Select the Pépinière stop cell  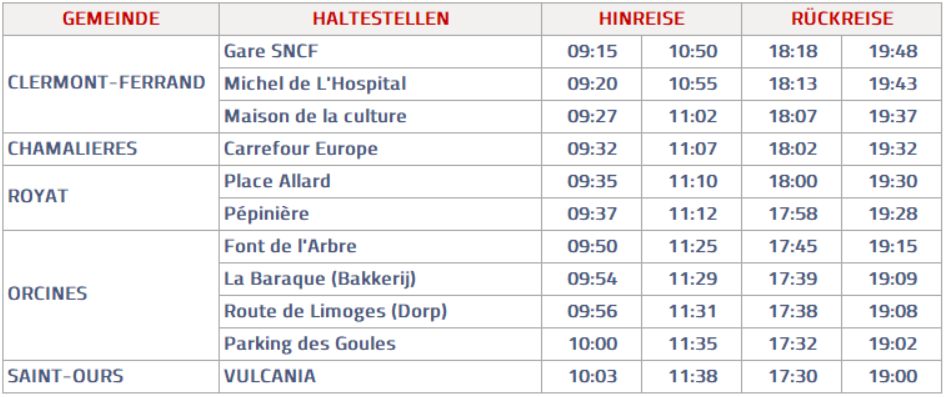(x=380, y=214)
